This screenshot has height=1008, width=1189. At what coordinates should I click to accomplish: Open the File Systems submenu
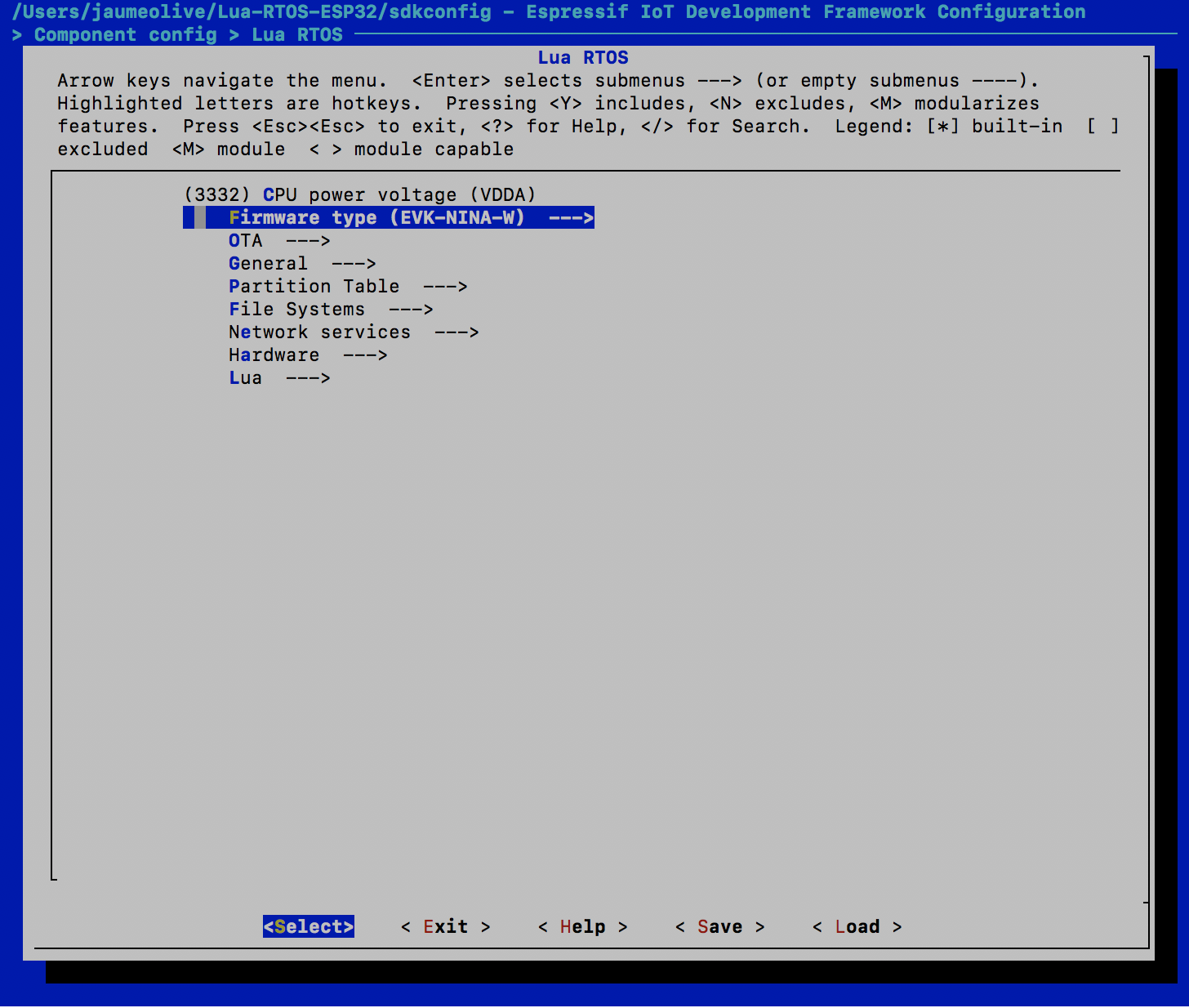pos(331,309)
